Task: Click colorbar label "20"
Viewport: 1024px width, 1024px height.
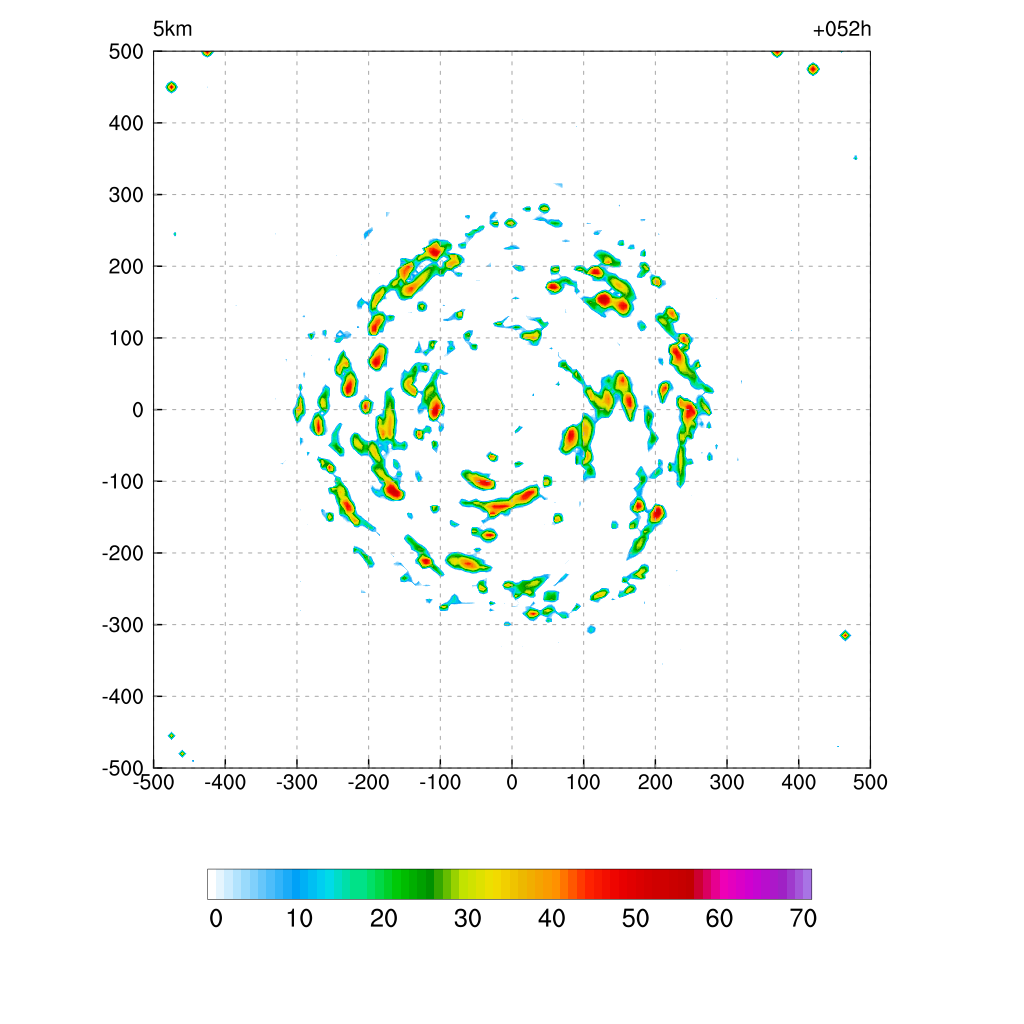Action: point(384,919)
